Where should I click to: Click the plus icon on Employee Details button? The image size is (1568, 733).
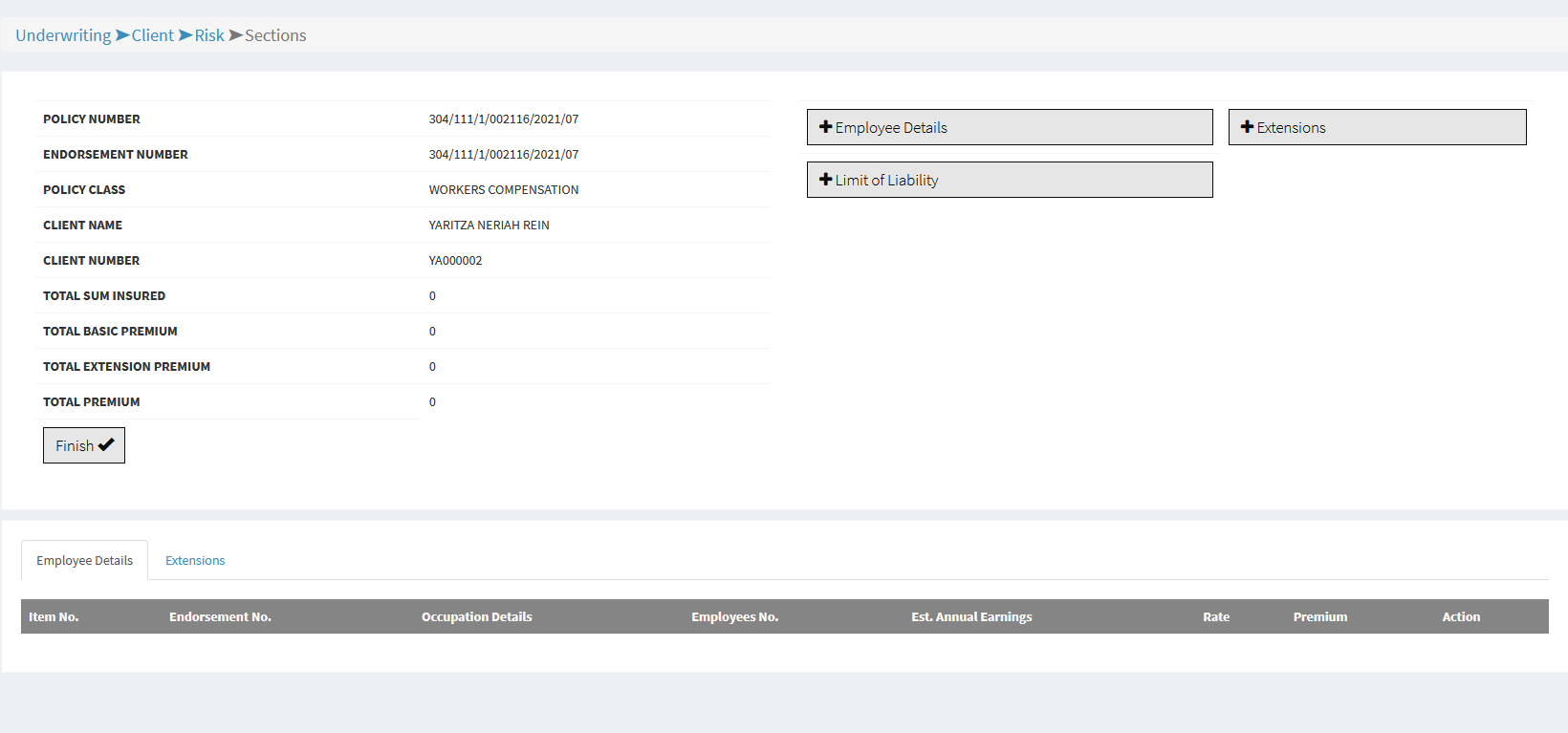coord(825,127)
